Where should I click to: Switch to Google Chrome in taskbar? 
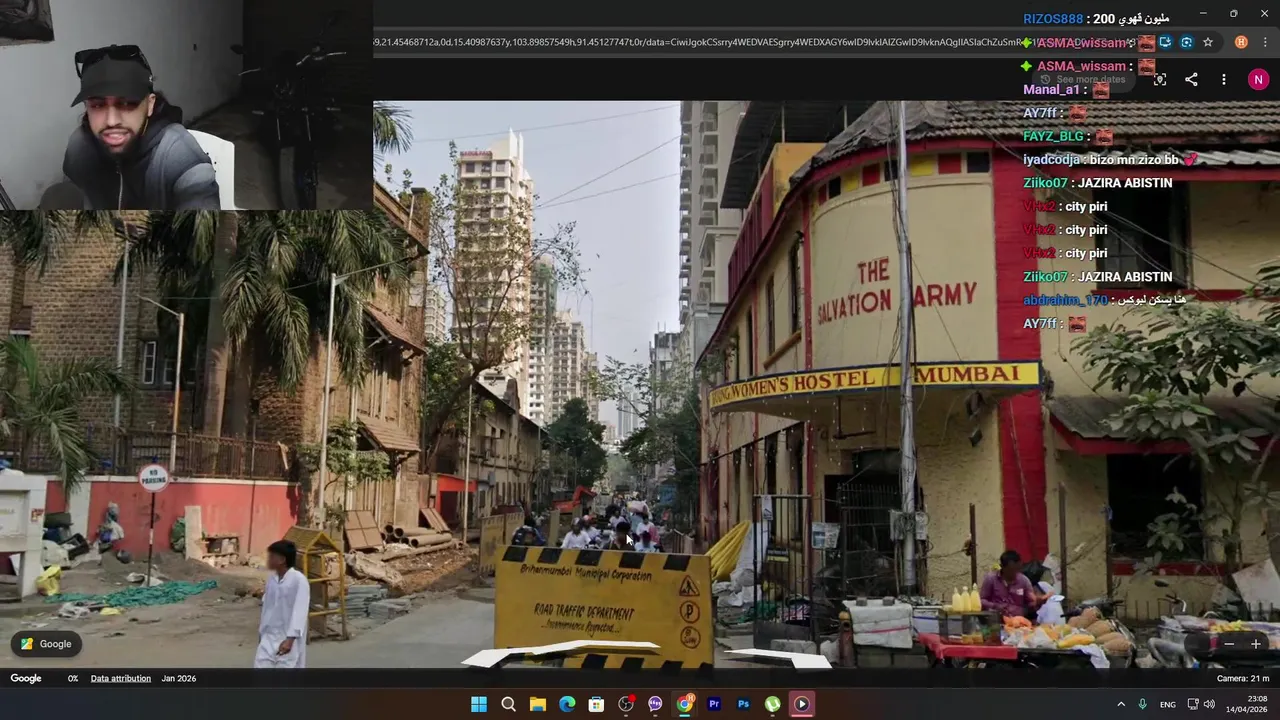[685, 704]
